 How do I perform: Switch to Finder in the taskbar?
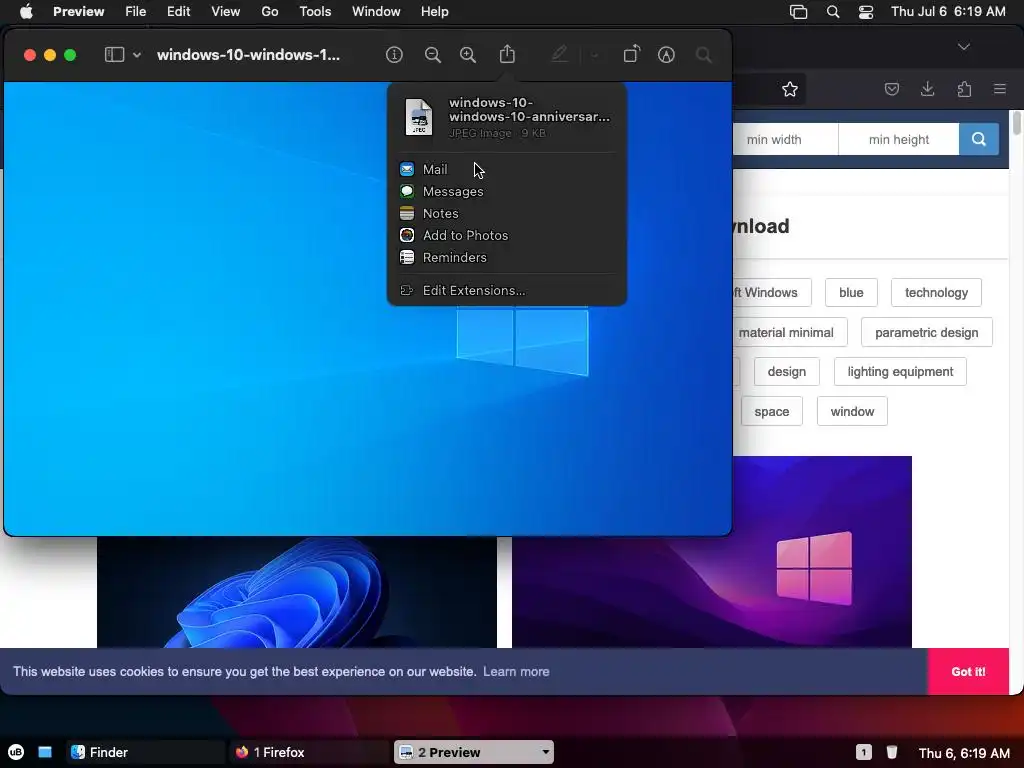pyautogui.click(x=146, y=752)
